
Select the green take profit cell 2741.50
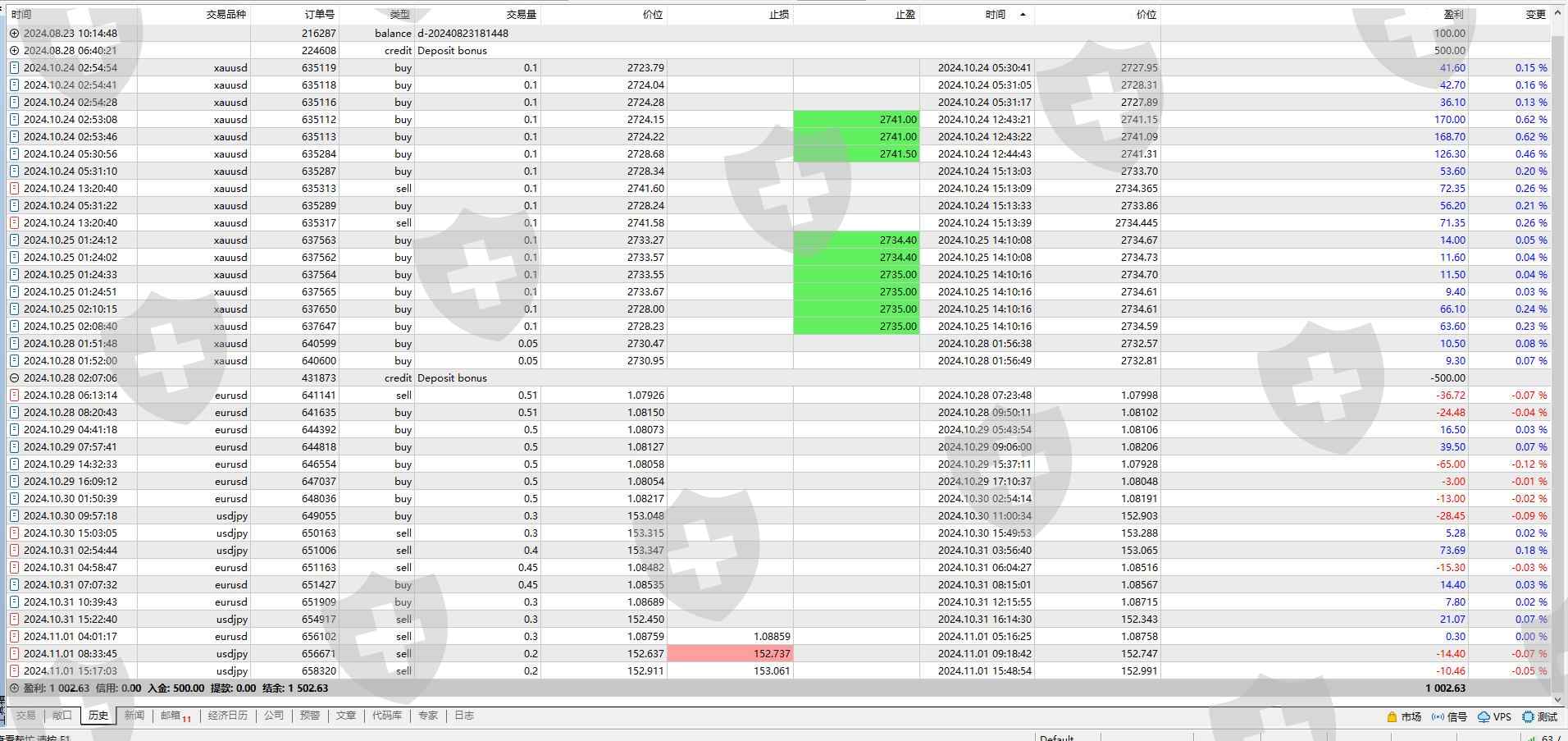(856, 154)
